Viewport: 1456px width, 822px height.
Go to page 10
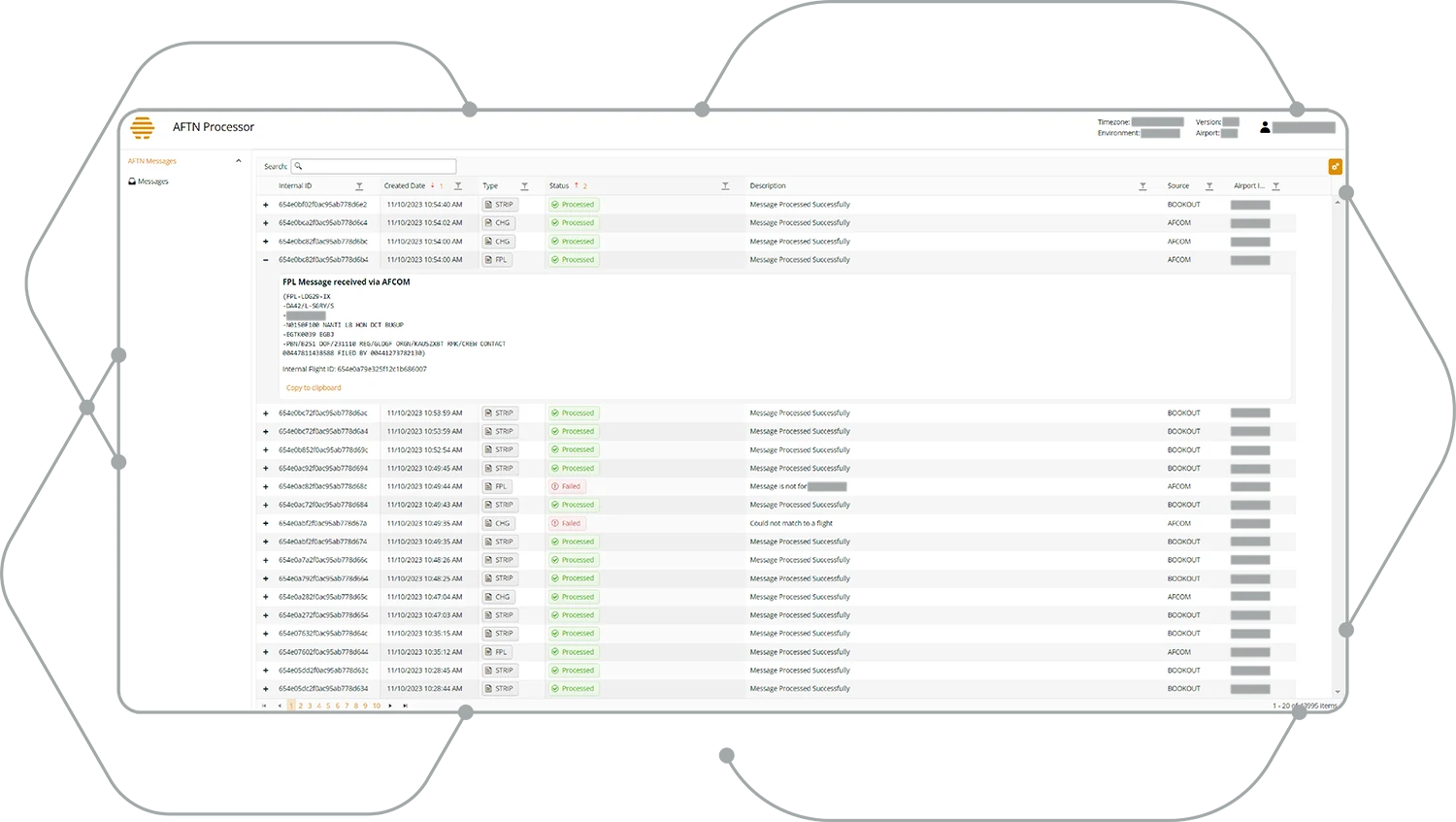click(x=377, y=706)
